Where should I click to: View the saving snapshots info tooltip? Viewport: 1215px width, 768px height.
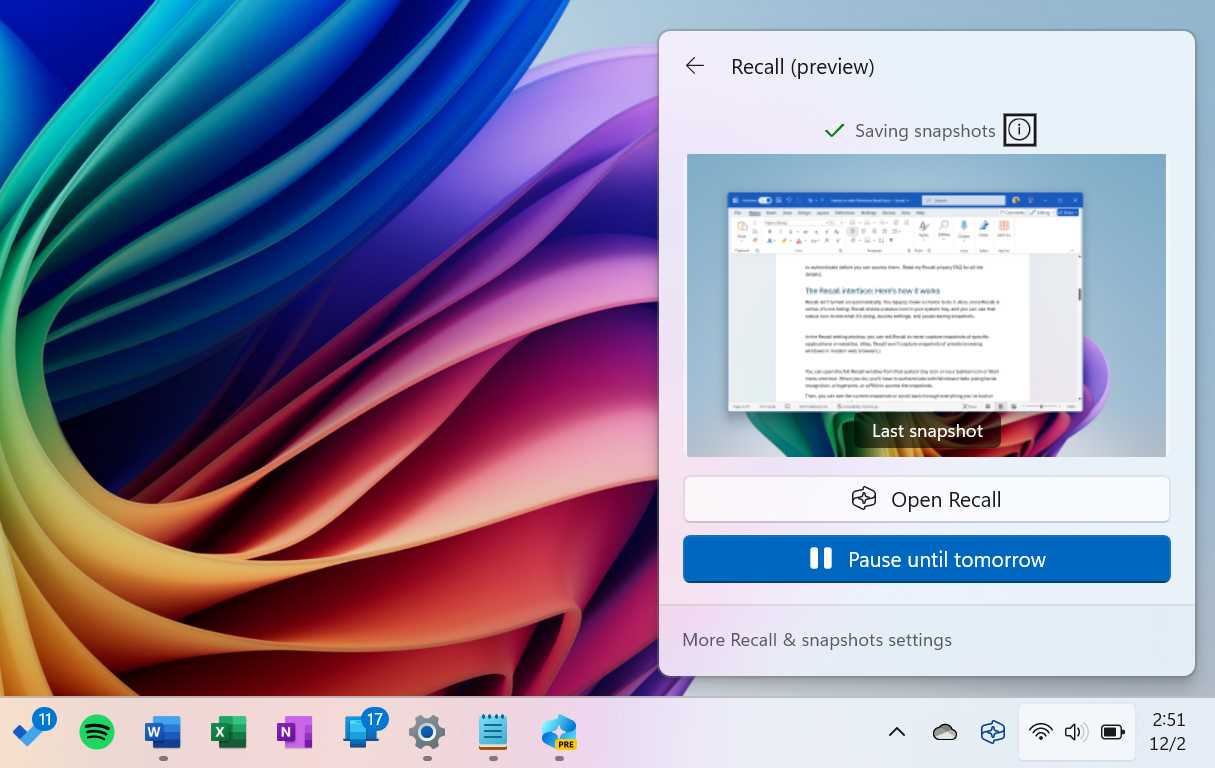pyautogui.click(x=1019, y=129)
